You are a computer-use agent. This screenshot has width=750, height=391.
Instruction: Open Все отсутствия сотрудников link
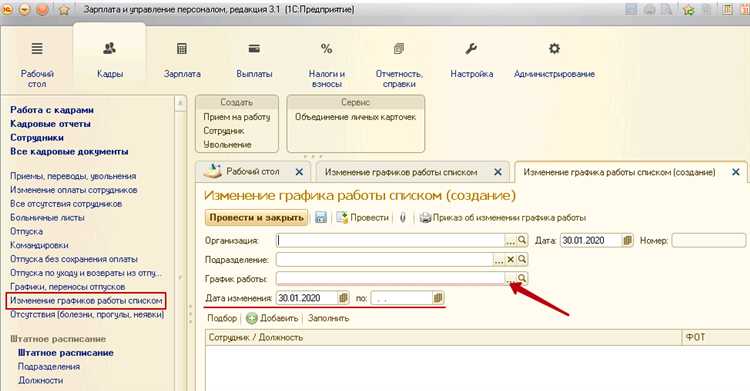click(x=66, y=204)
